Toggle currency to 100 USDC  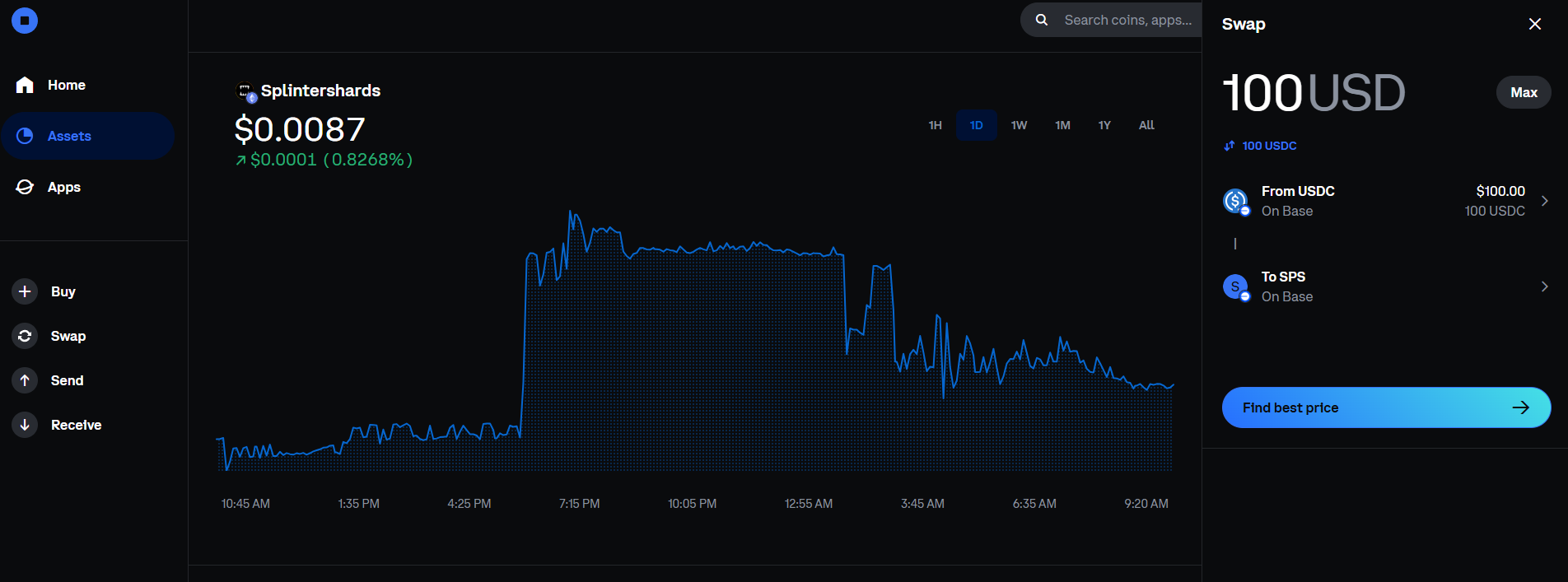pyautogui.click(x=1269, y=146)
